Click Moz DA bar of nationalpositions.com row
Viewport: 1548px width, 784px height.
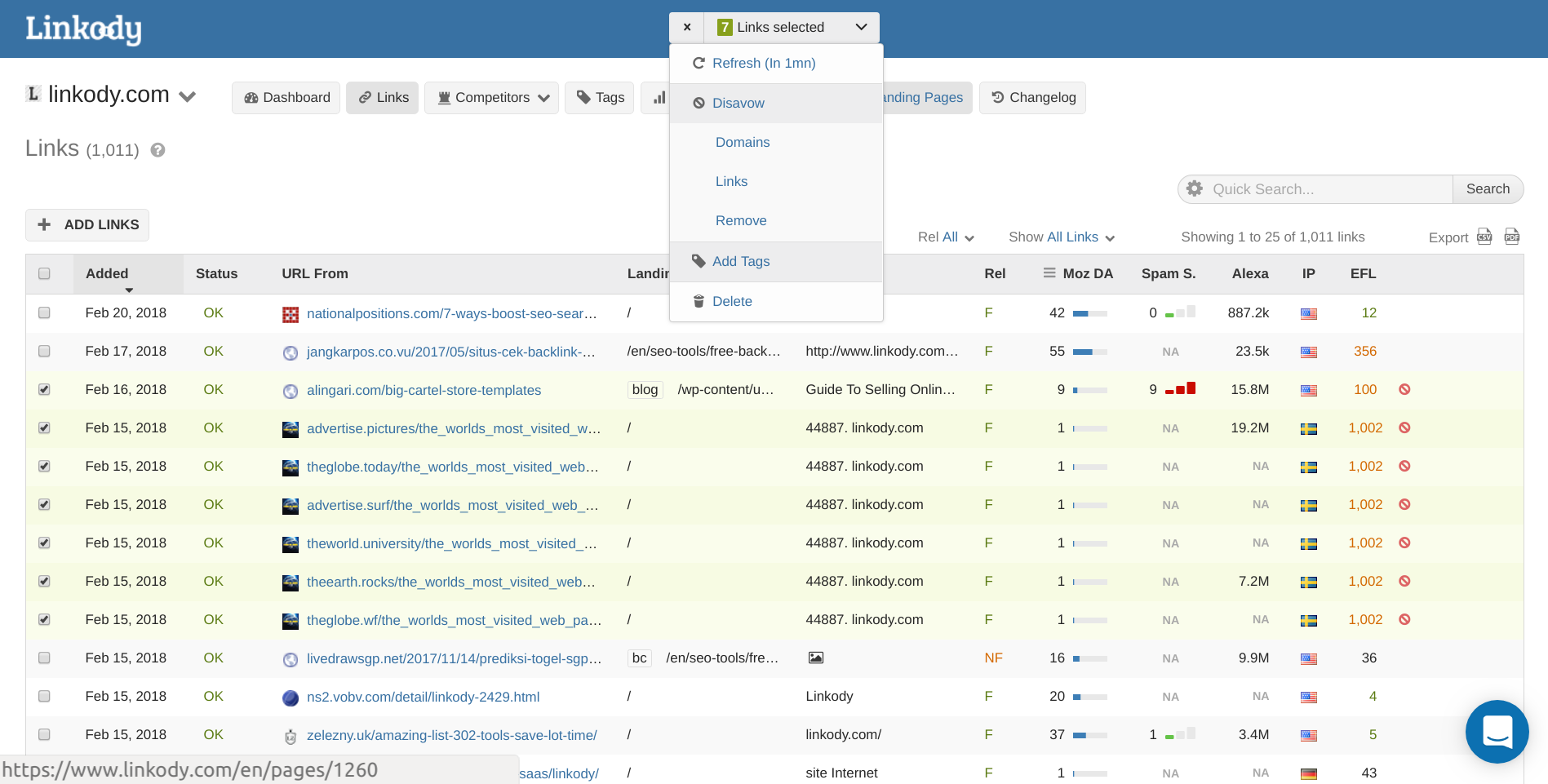(1089, 313)
